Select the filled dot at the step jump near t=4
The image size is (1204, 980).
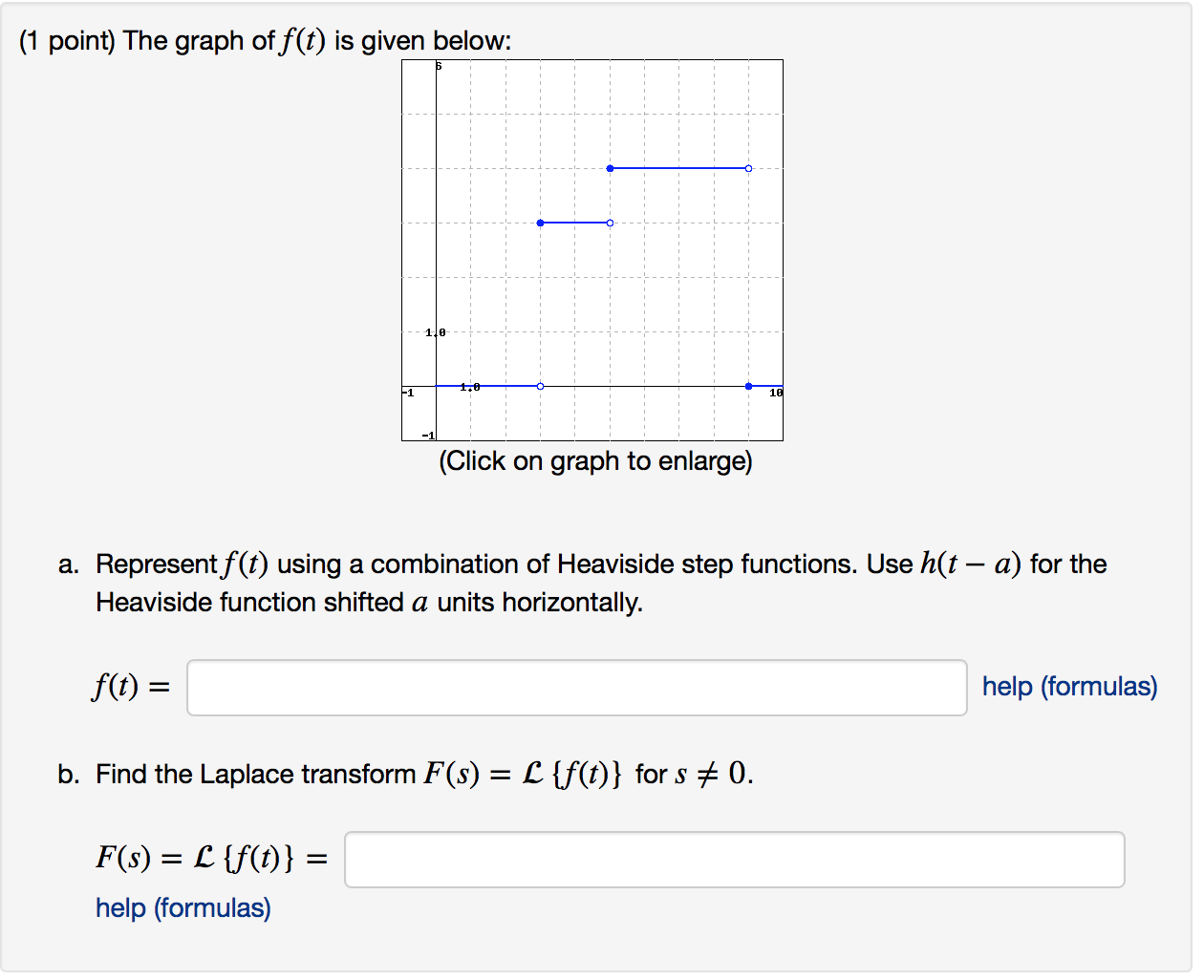pos(610,168)
